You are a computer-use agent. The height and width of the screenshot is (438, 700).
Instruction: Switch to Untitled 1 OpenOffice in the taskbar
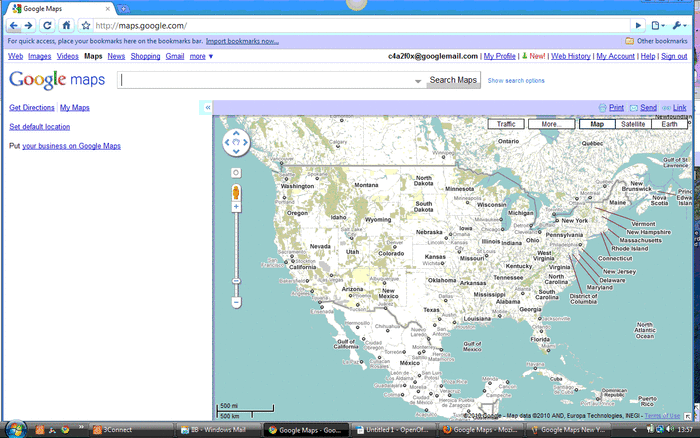pyautogui.click(x=393, y=430)
